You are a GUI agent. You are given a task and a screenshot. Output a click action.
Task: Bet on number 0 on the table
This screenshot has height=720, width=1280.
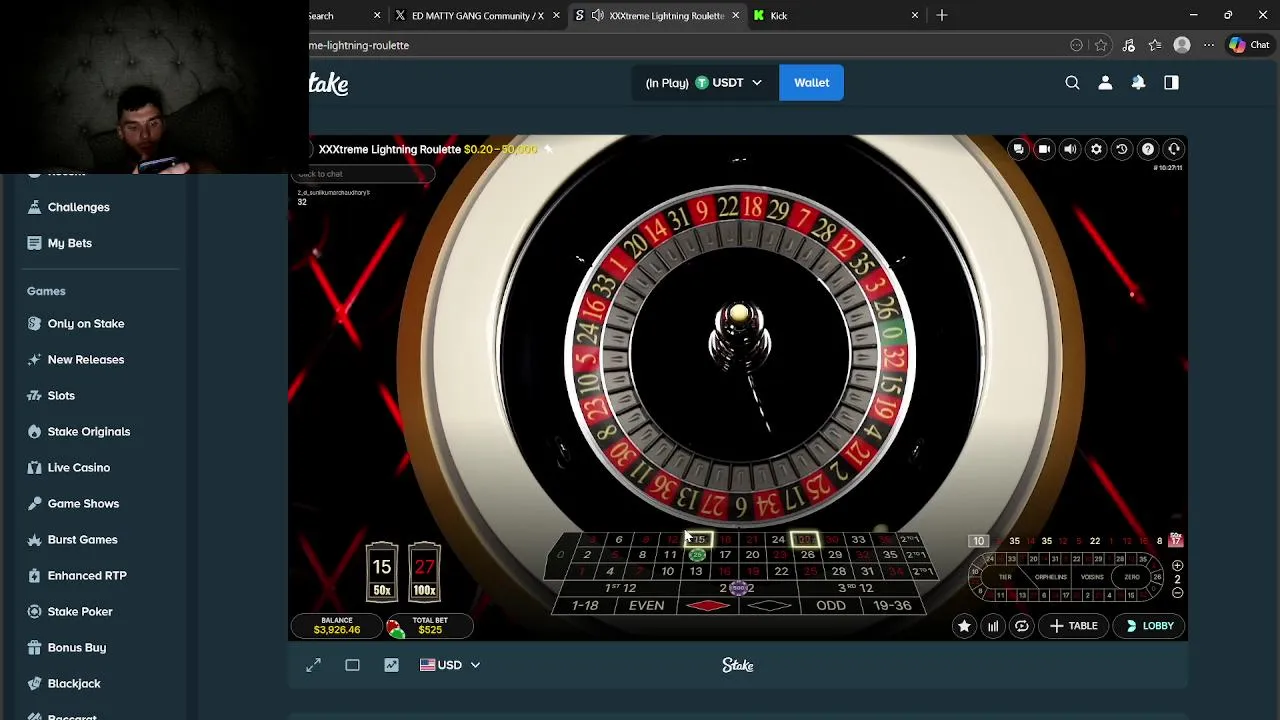pos(560,555)
